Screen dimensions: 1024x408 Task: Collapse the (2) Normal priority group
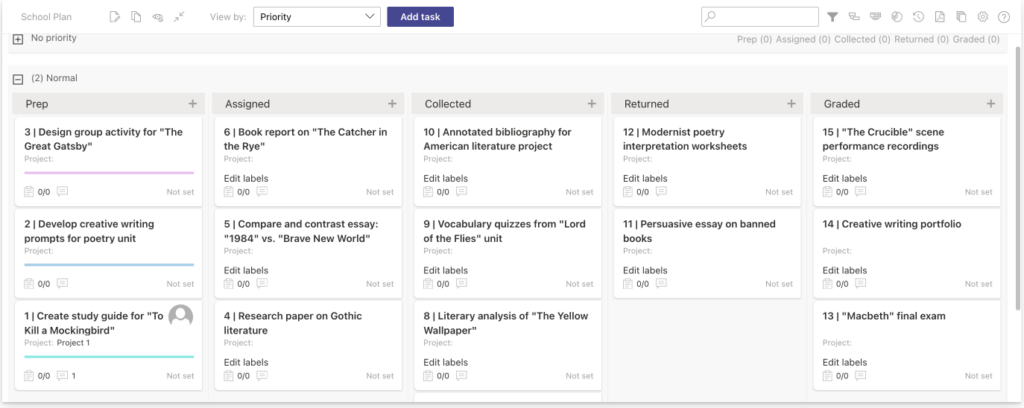coord(18,79)
